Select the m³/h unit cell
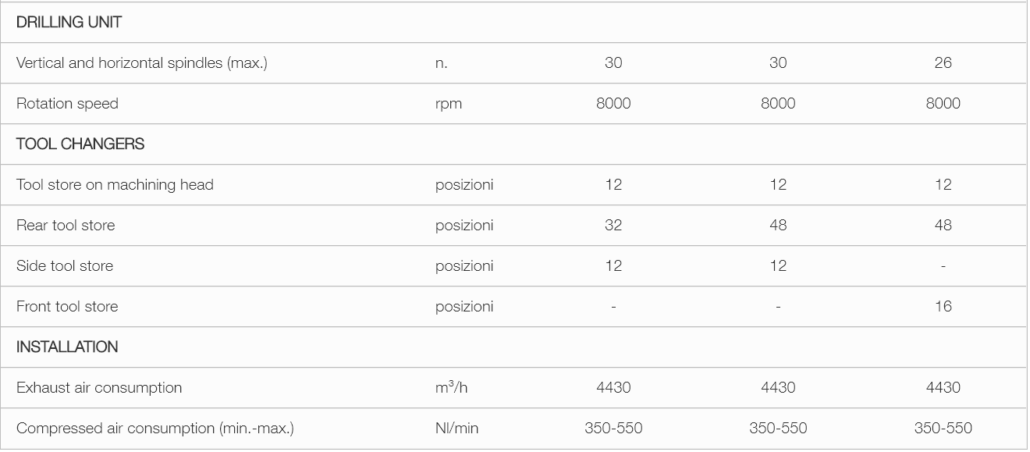Viewport: 1030px width, 452px height. coord(451,388)
